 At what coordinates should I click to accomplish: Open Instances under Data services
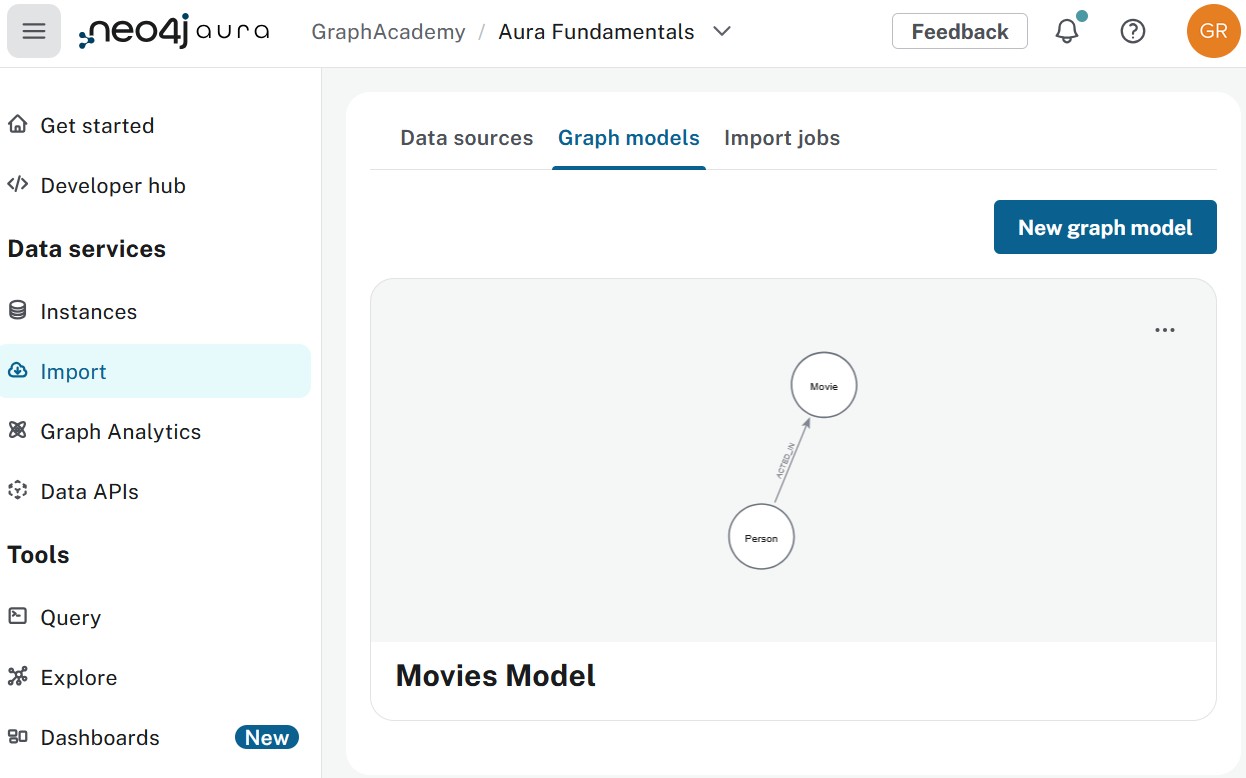click(x=89, y=311)
